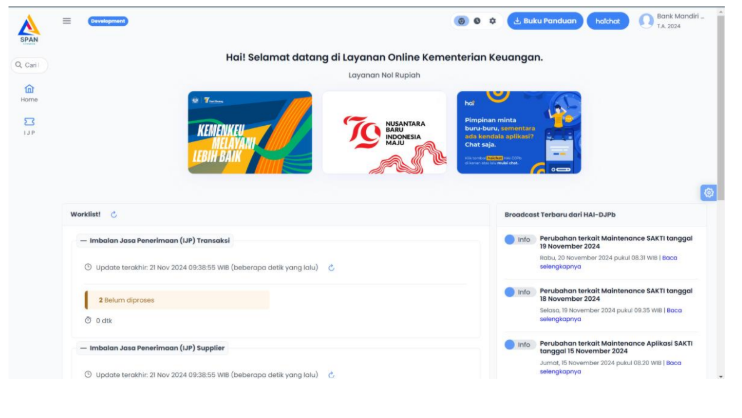
Task: Go to Home in sidebar
Action: coord(29,92)
